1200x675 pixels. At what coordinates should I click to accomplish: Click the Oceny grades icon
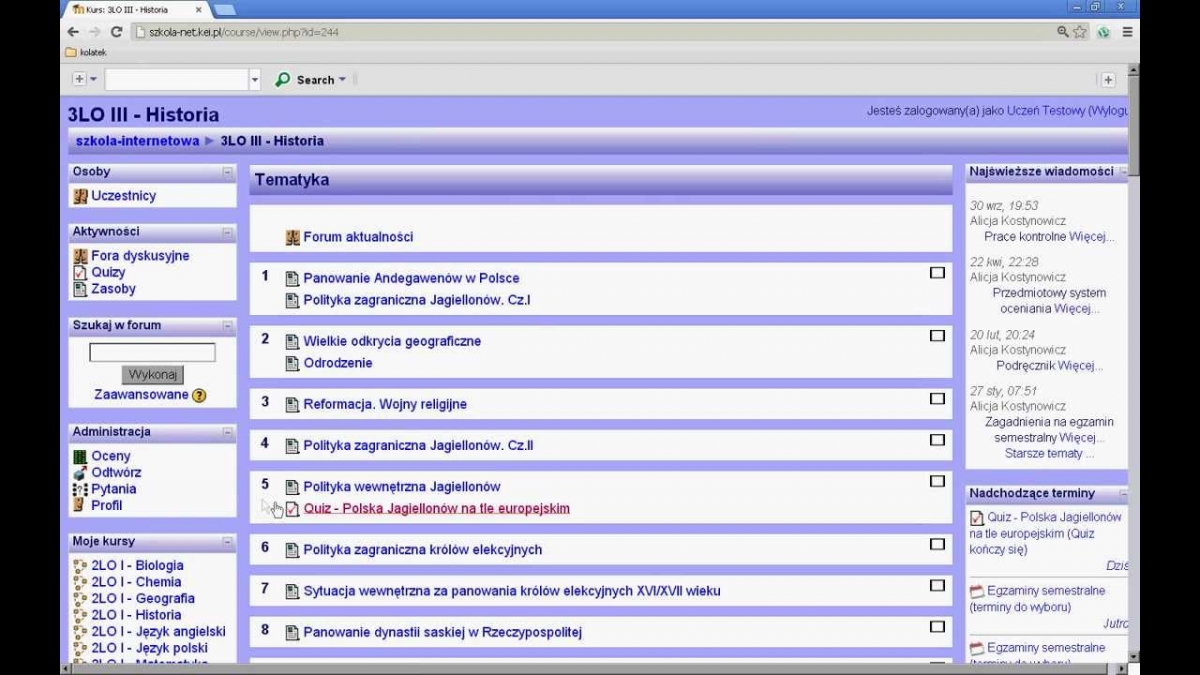(x=80, y=456)
